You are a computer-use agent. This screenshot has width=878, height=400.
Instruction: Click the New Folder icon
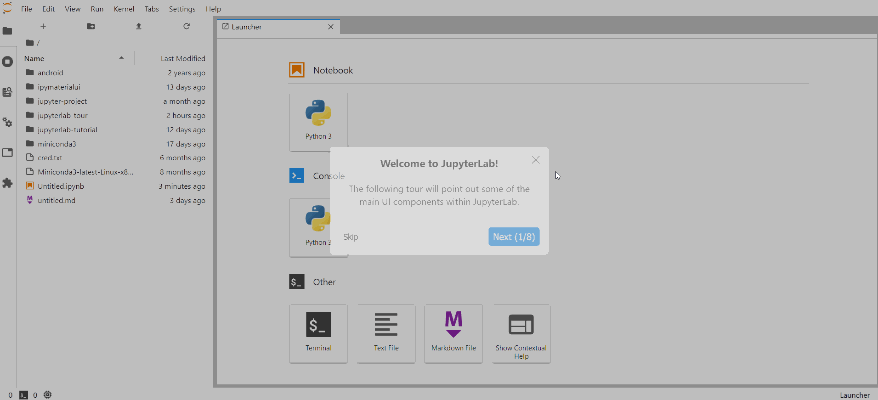pyautogui.click(x=91, y=26)
